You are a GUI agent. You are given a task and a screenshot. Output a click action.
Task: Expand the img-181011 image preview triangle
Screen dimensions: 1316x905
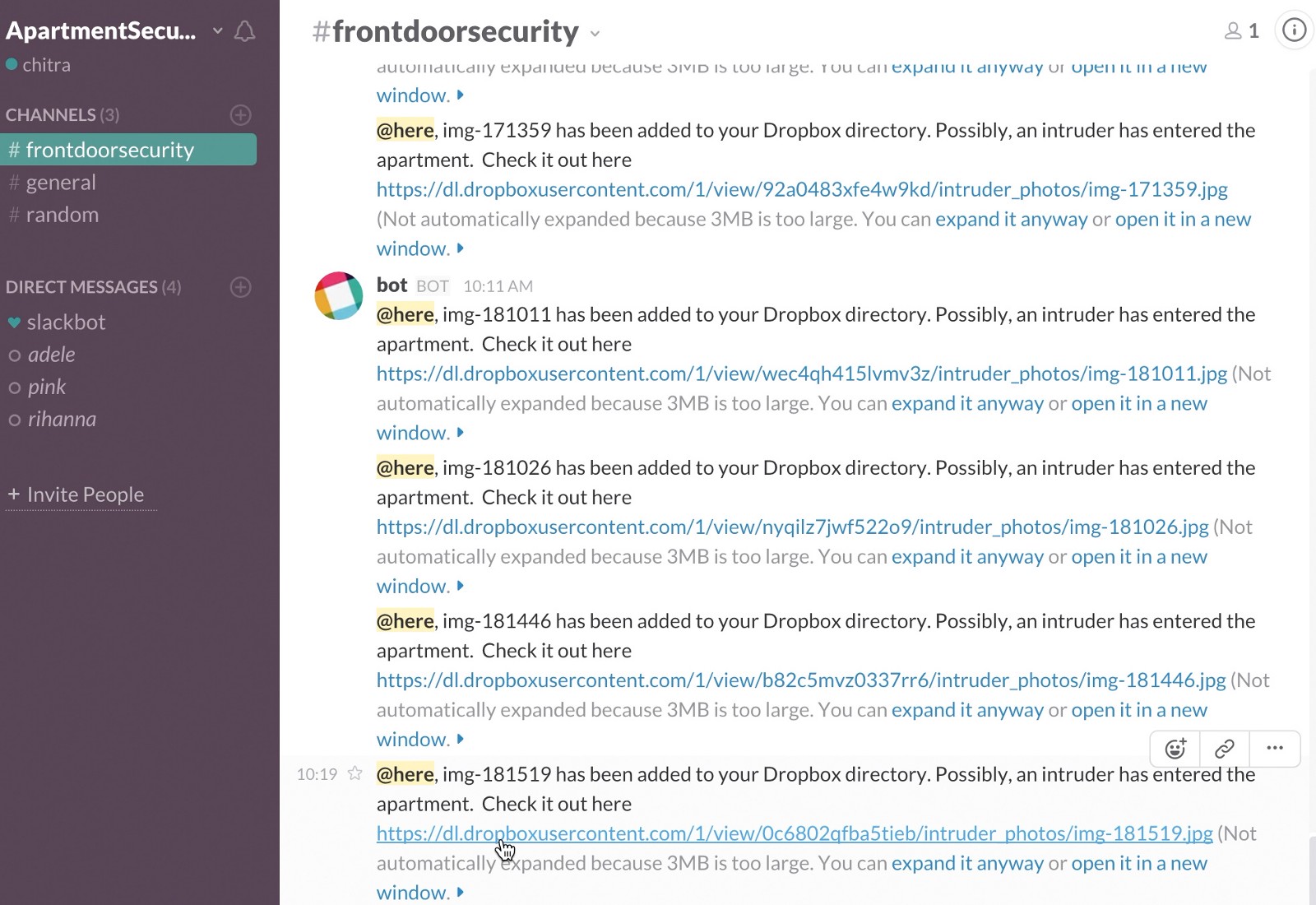click(461, 433)
